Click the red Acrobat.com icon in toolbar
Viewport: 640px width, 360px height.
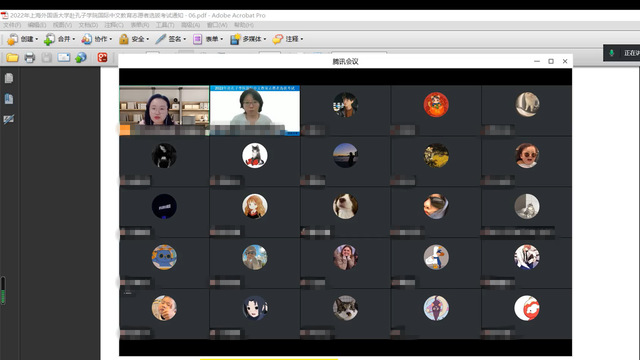click(102, 58)
